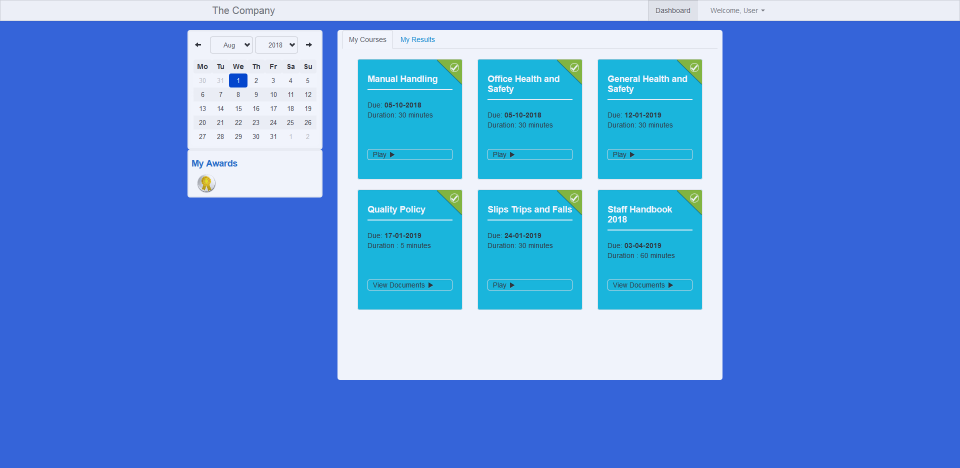Viewport: 960px width, 468px height.
Task: Click Duration : 5 minutes text
Action: point(399,246)
